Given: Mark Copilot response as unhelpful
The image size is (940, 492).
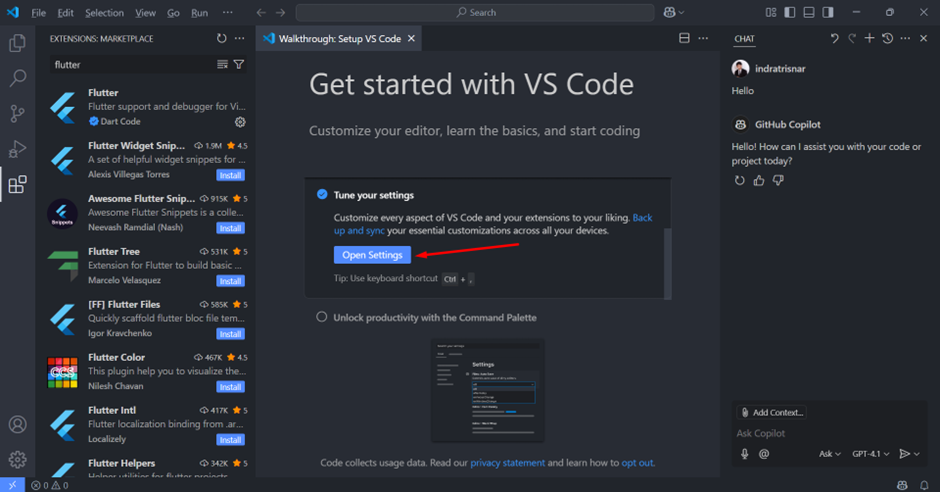Looking at the screenshot, I should click(778, 180).
